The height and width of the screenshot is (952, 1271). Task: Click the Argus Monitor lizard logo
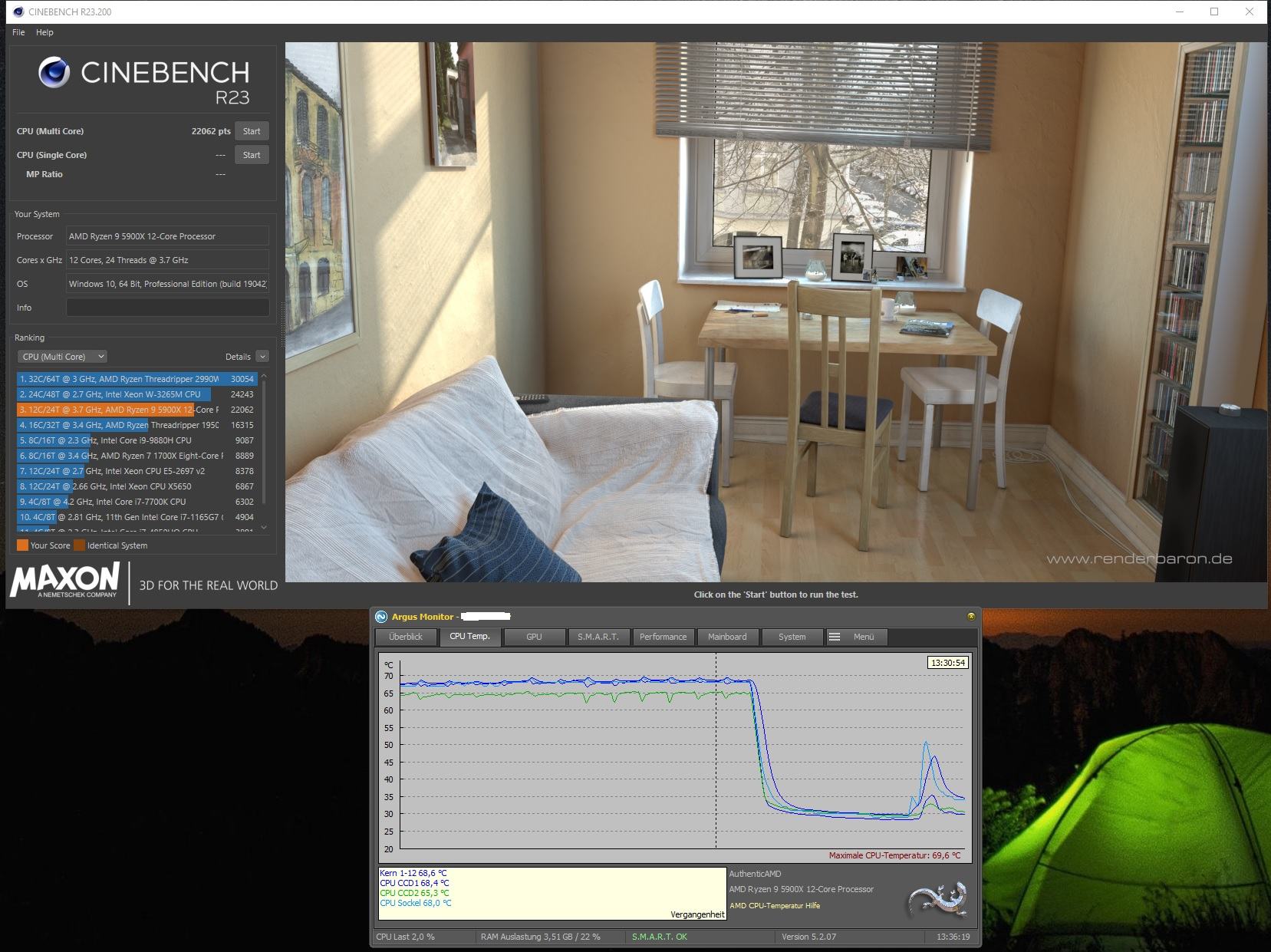click(x=935, y=900)
